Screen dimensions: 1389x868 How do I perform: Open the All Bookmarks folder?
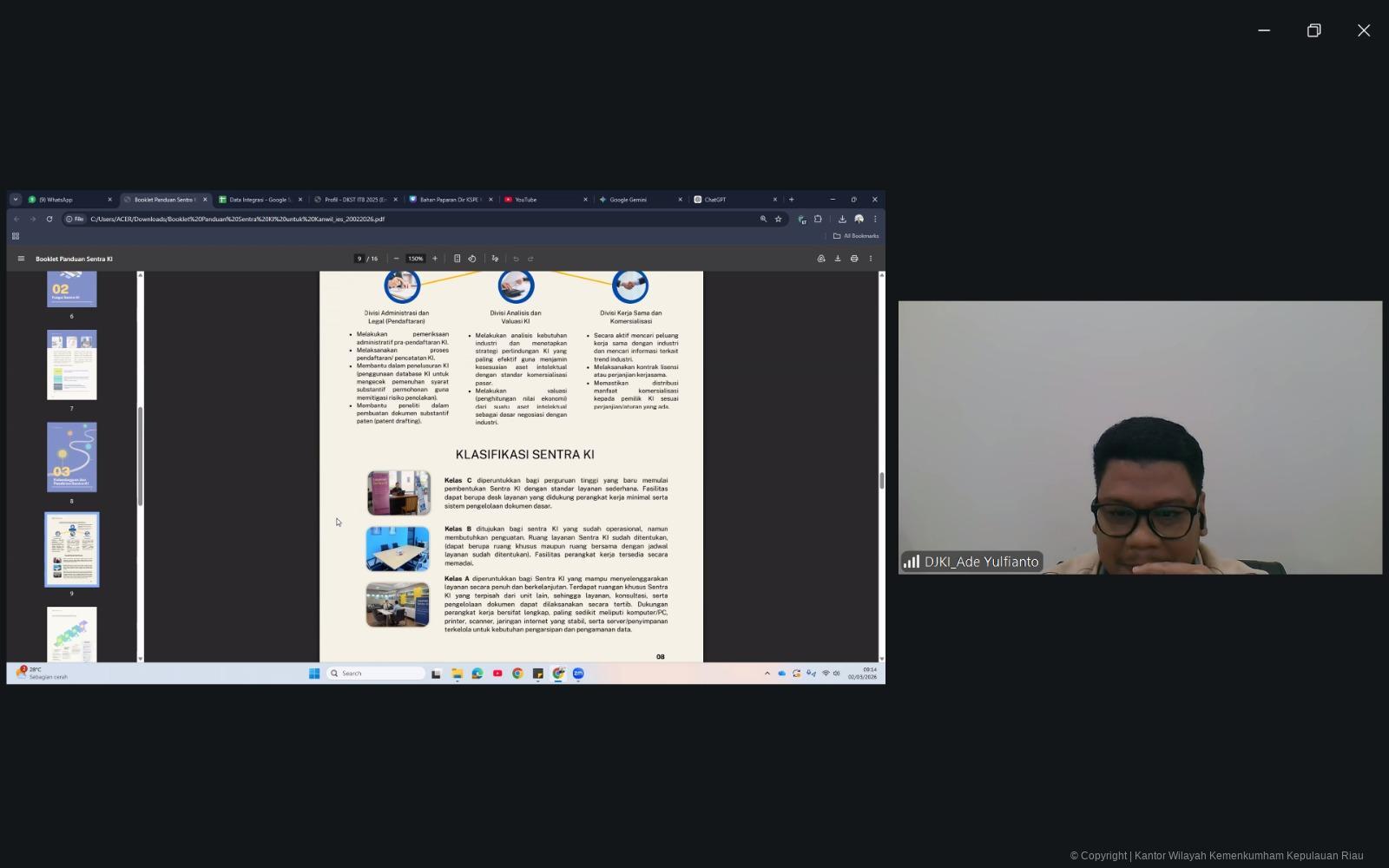pyautogui.click(x=856, y=236)
